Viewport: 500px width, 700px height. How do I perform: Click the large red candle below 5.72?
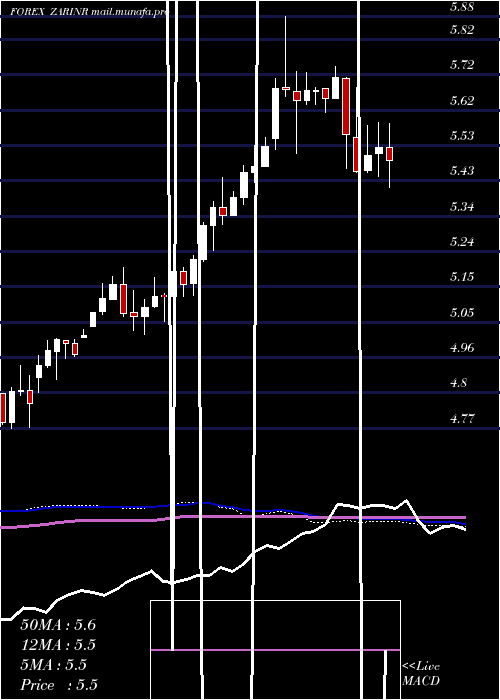346,106
